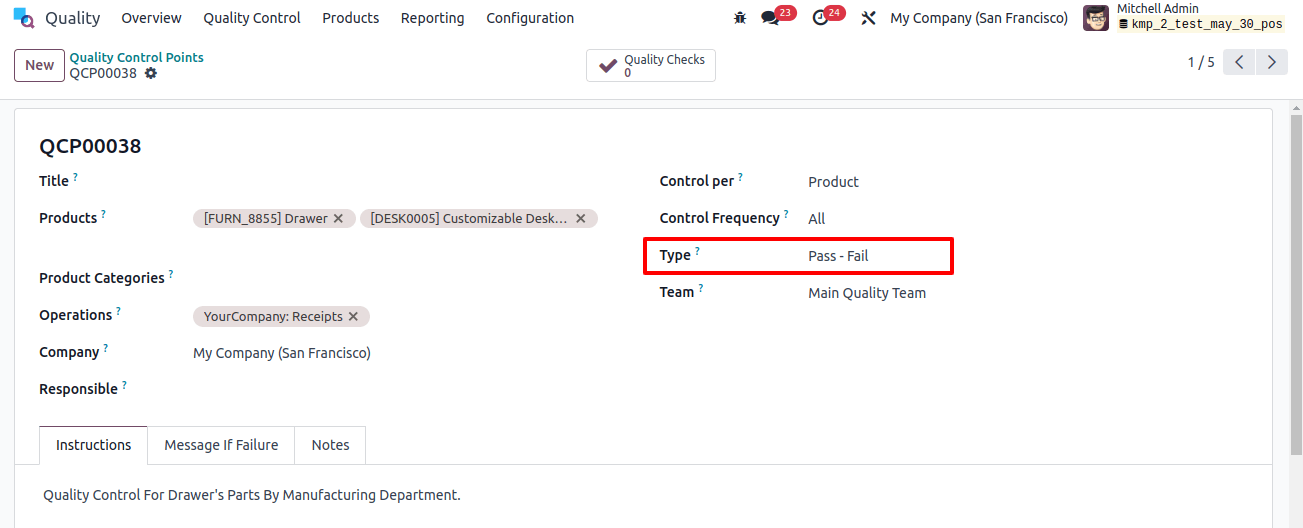Go back to Quality Control Points breadcrumb
This screenshot has width=1303, height=528.
[137, 57]
